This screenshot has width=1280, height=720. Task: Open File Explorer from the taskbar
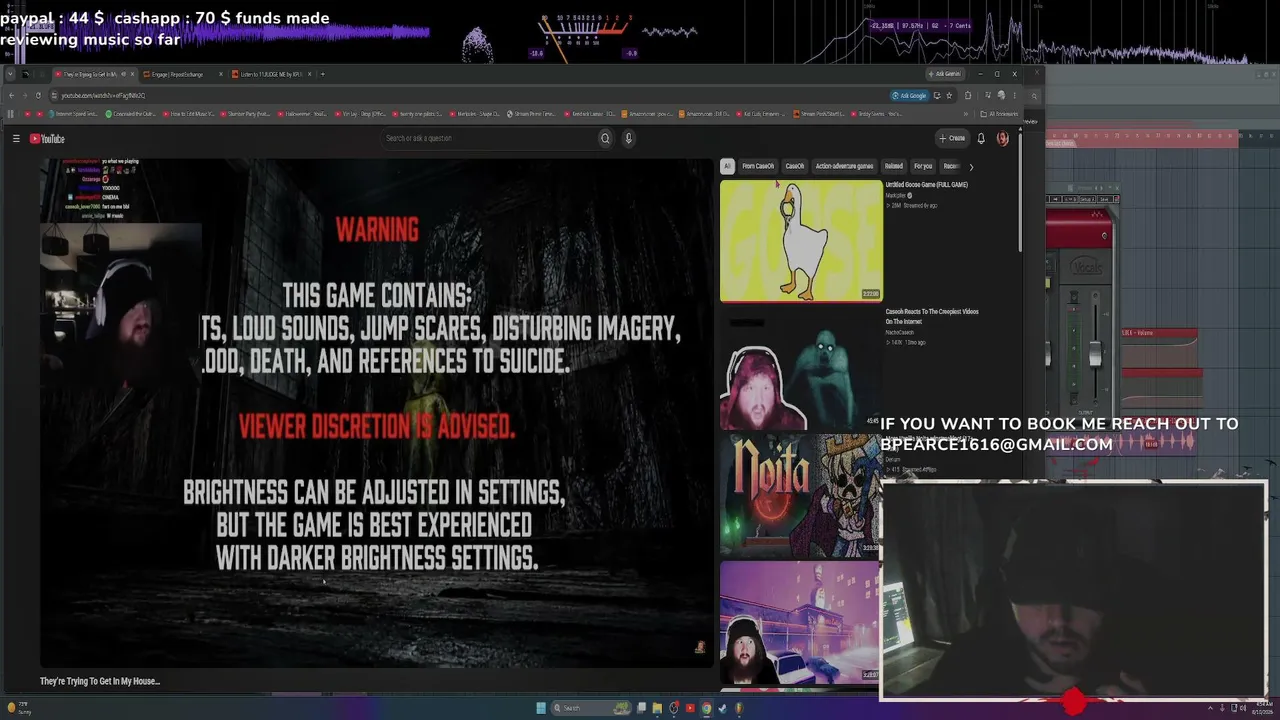coord(657,708)
